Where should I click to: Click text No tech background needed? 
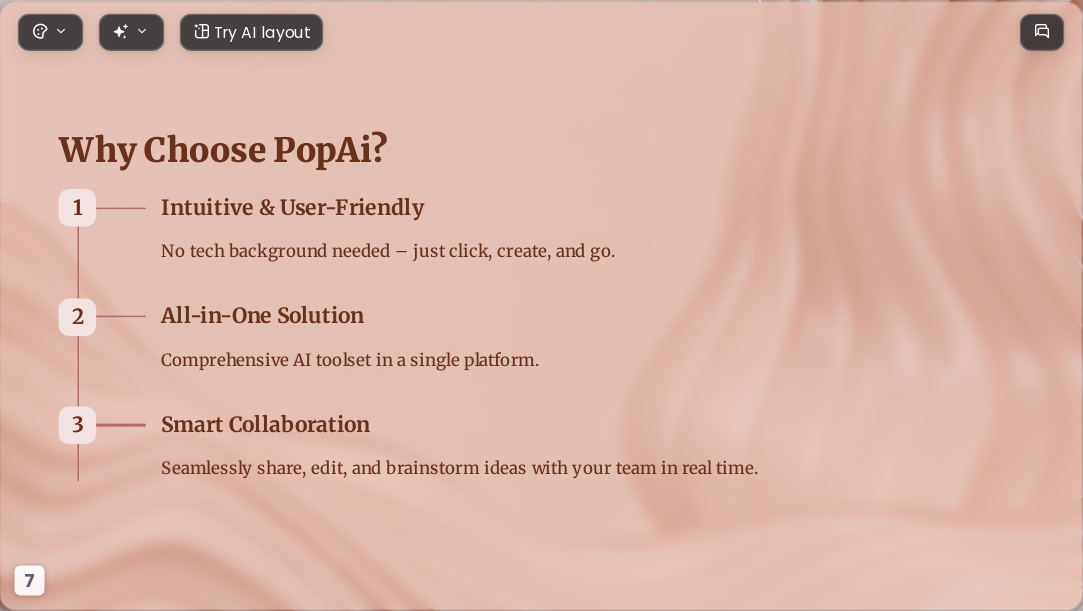275,251
